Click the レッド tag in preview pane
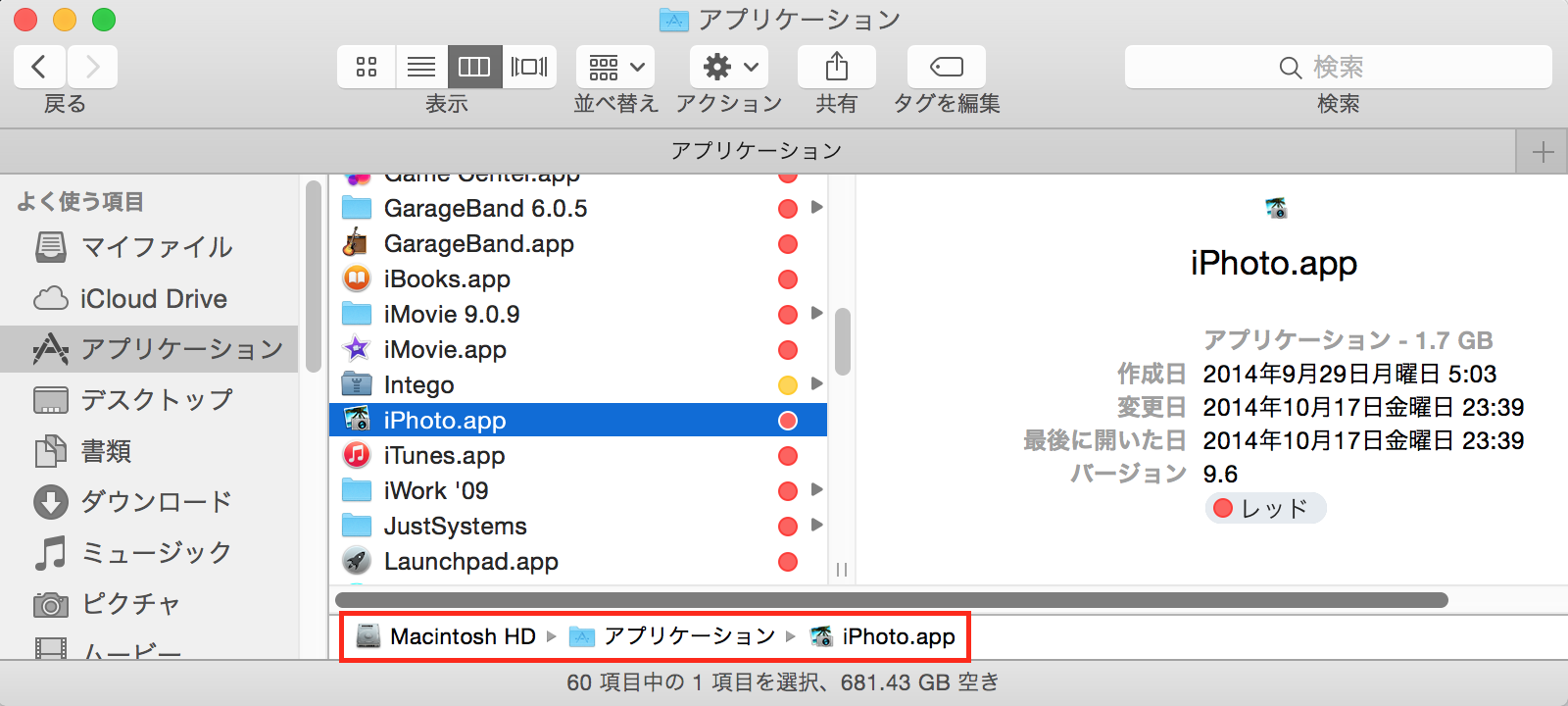Screen dimensions: 1568x706 coord(1265,508)
